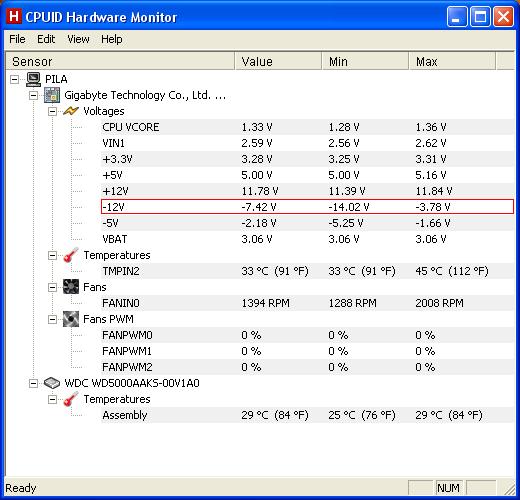The image size is (520, 500).
Task: Click the PILA computer name label
Action: pos(56,79)
